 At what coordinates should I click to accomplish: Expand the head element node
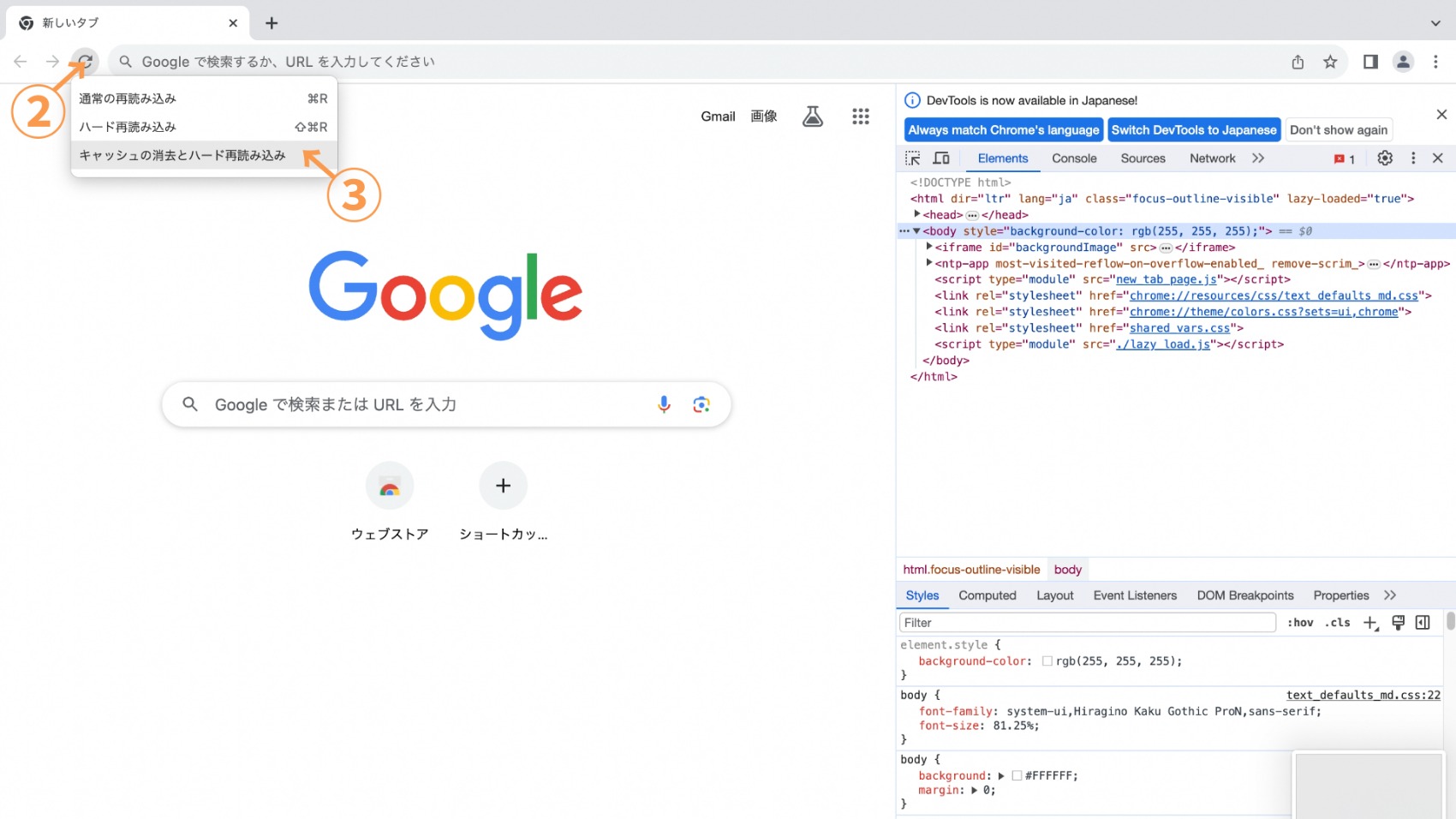(x=917, y=214)
